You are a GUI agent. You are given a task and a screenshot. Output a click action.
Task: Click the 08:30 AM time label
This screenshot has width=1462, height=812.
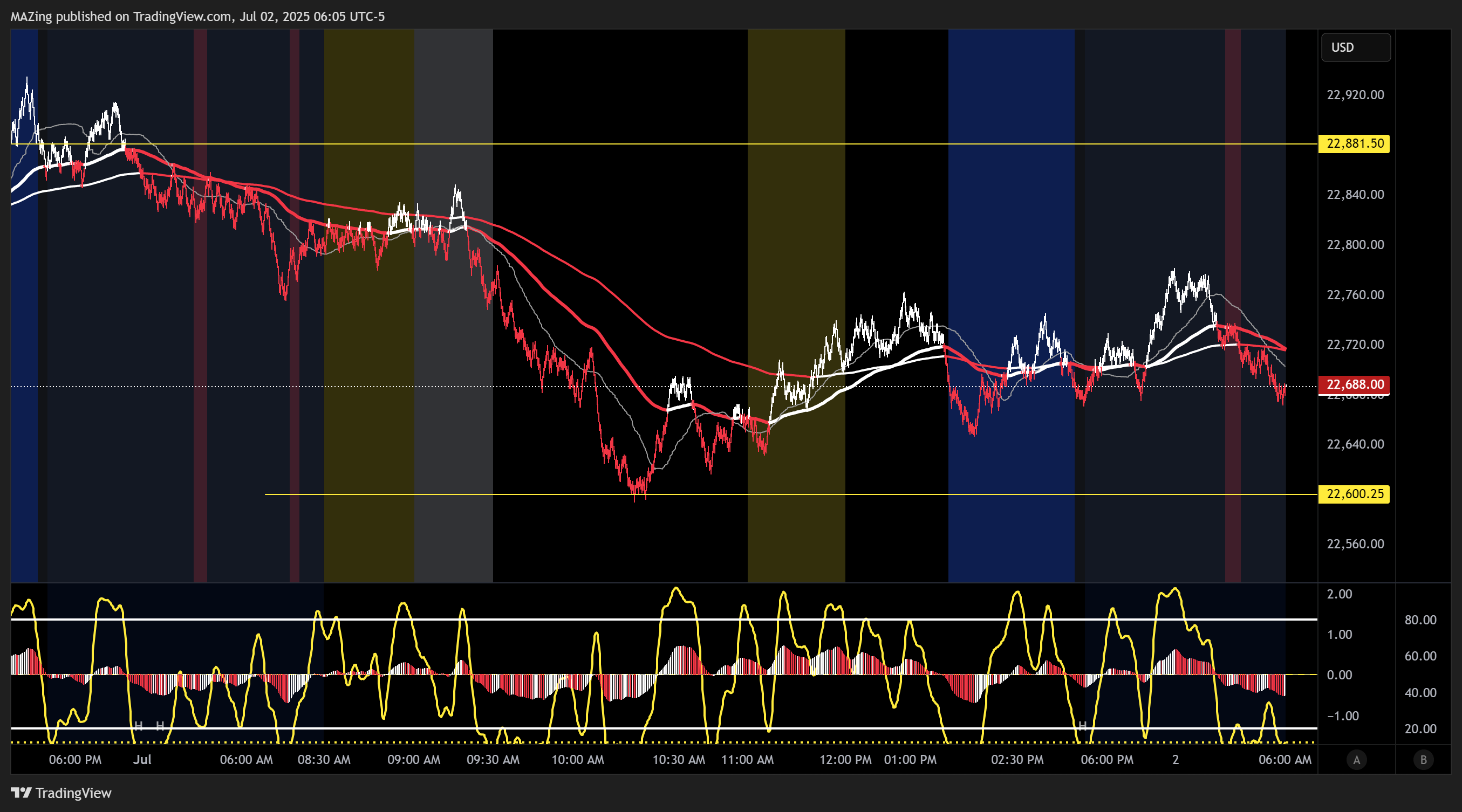click(324, 760)
